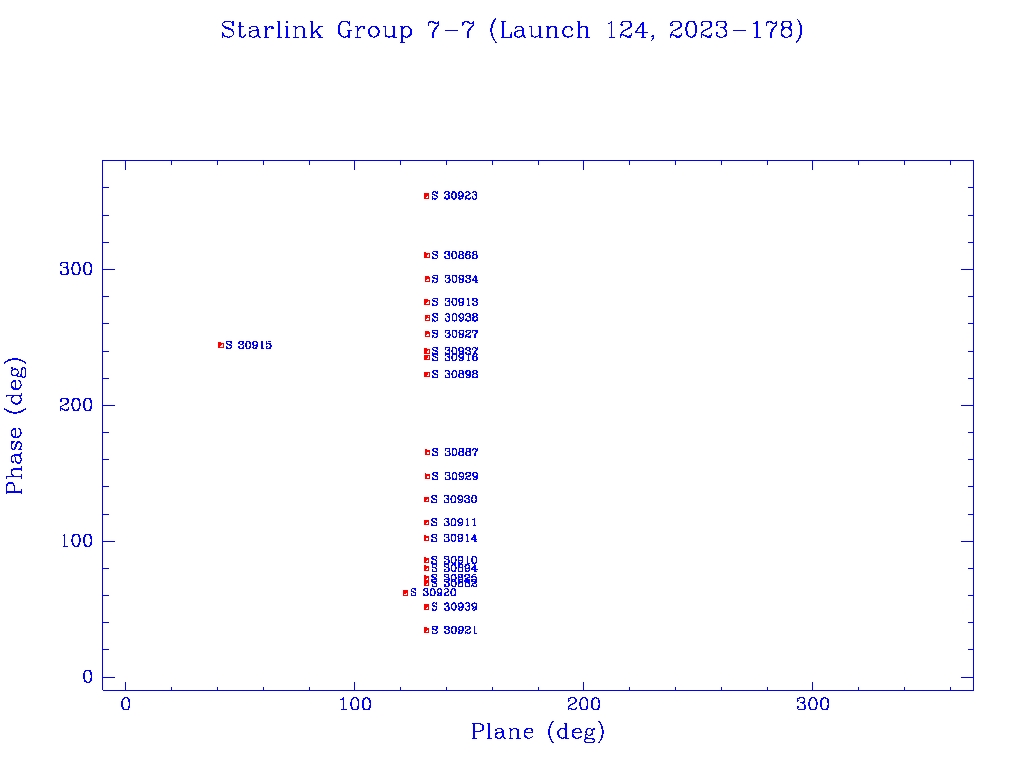This screenshot has width=1024, height=768.
Task: Click the S 30868 label text
Action: click(x=455, y=255)
